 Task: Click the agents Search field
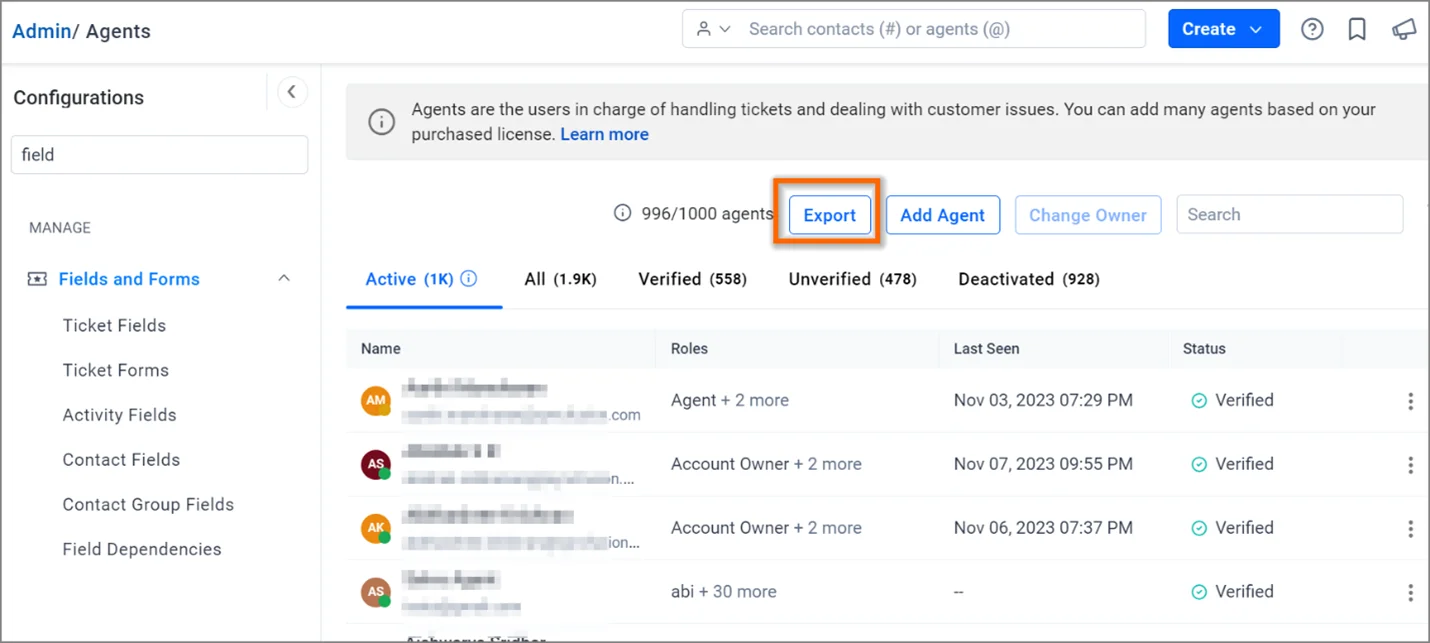1289,214
